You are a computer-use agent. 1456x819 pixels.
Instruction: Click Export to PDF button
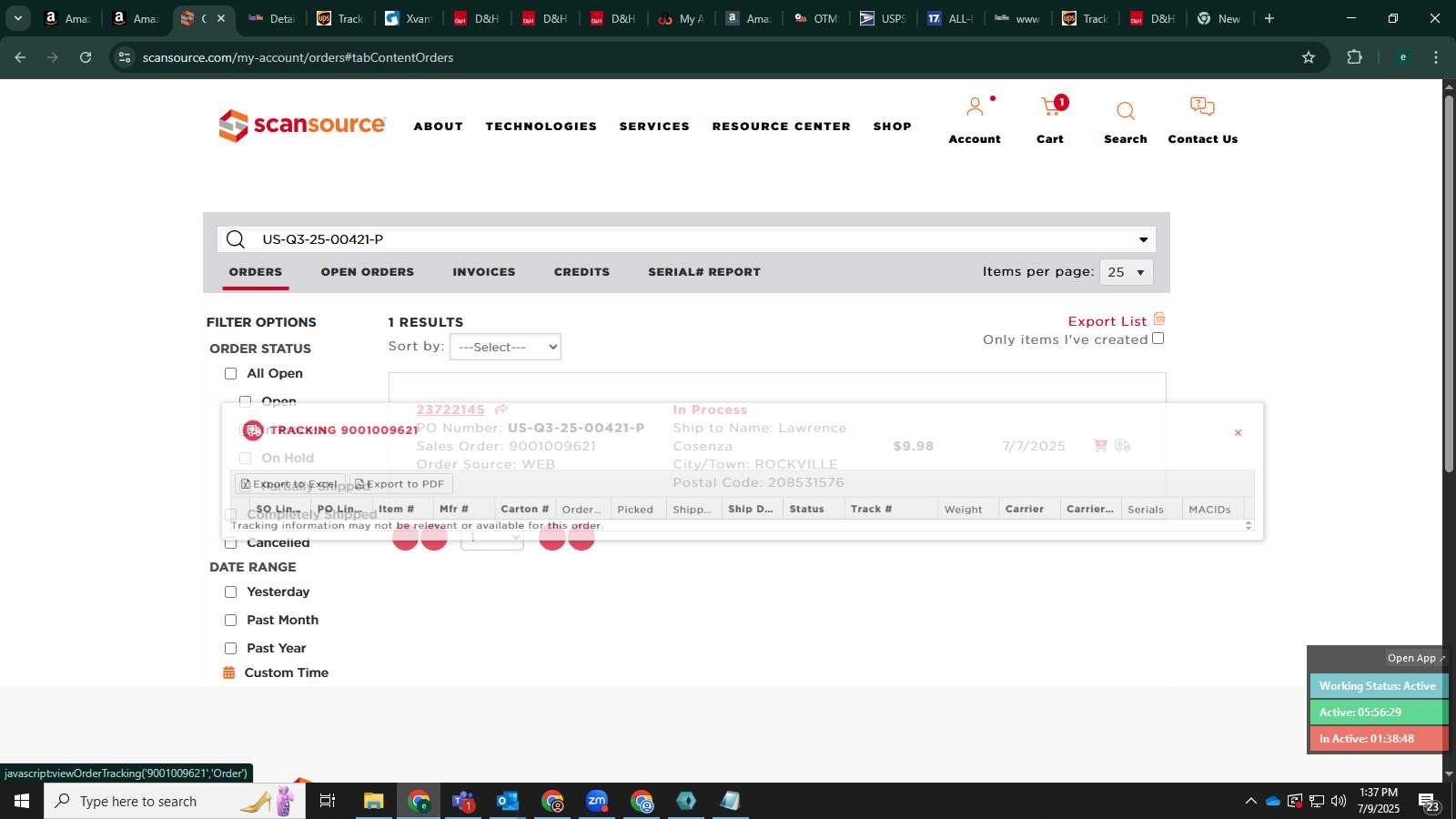[x=400, y=484]
